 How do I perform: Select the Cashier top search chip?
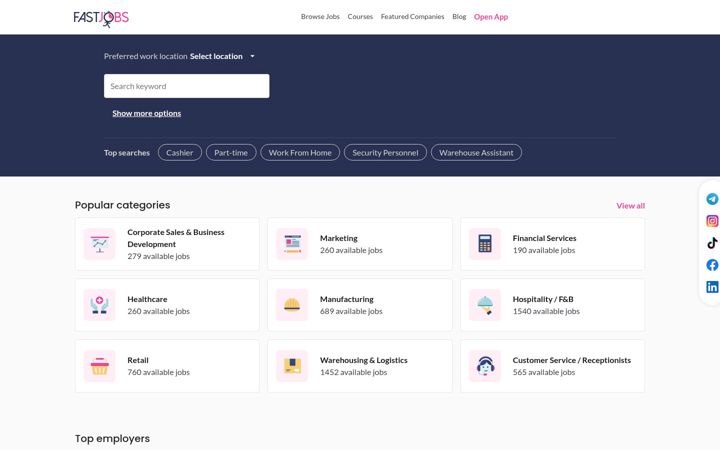coord(180,153)
